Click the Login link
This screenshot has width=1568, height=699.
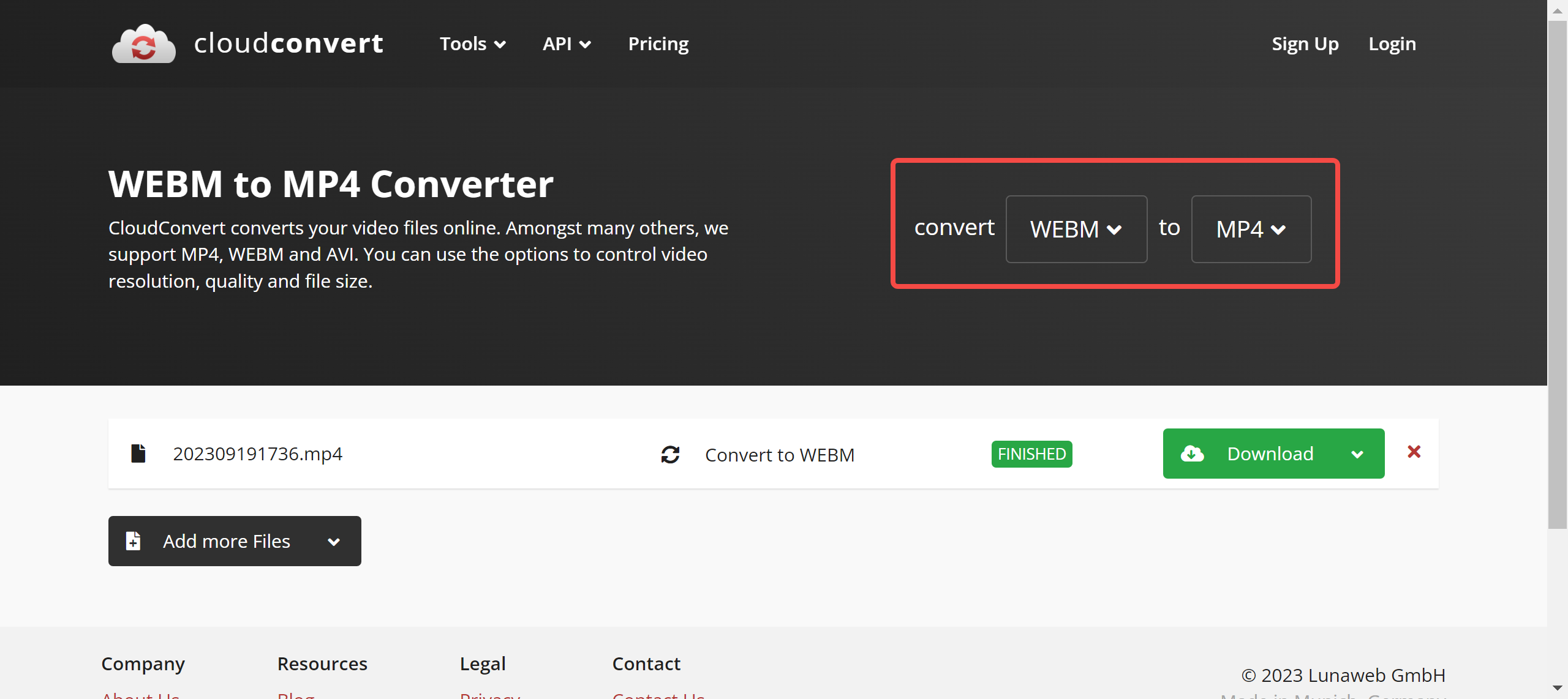point(1392,44)
